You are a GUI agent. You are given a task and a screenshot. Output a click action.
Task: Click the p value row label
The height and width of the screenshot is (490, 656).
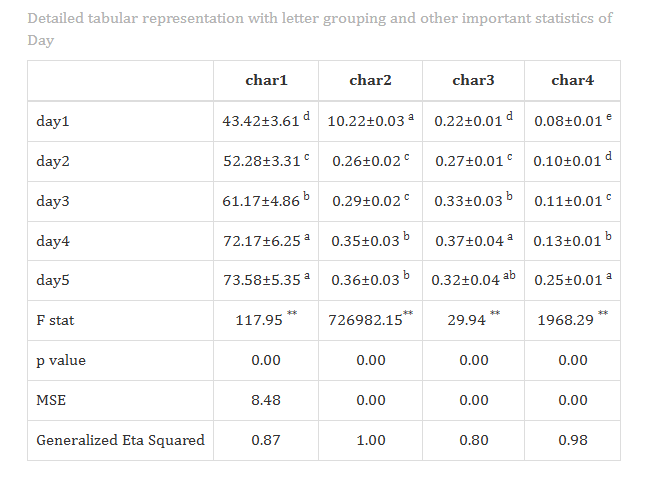(x=61, y=361)
